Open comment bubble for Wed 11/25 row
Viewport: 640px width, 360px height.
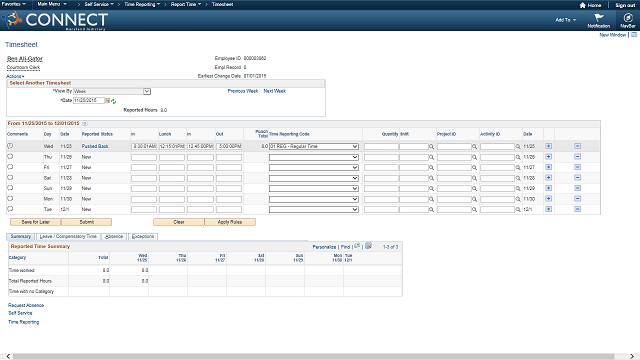(x=10, y=146)
